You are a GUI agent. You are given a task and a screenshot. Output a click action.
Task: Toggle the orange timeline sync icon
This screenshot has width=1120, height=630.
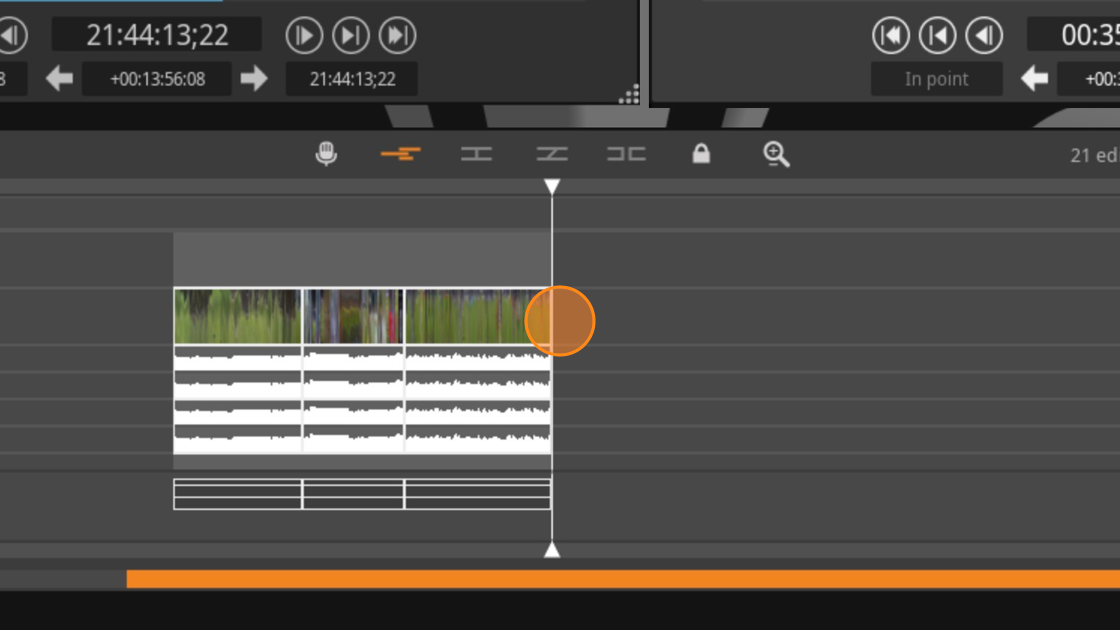click(401, 154)
